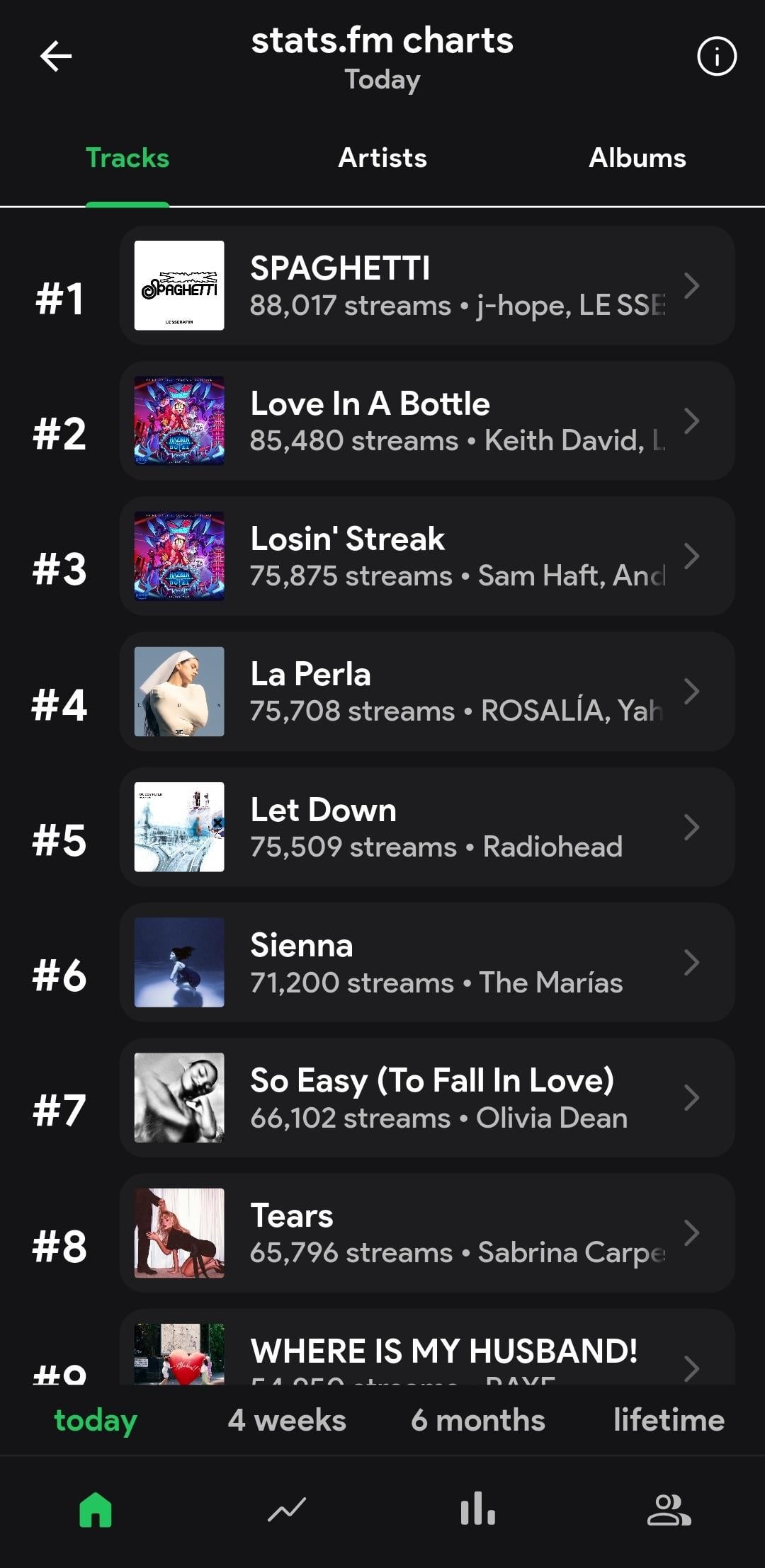Viewport: 765px width, 1568px height.
Task: Open the La Perla track entry
Action: coord(425,692)
